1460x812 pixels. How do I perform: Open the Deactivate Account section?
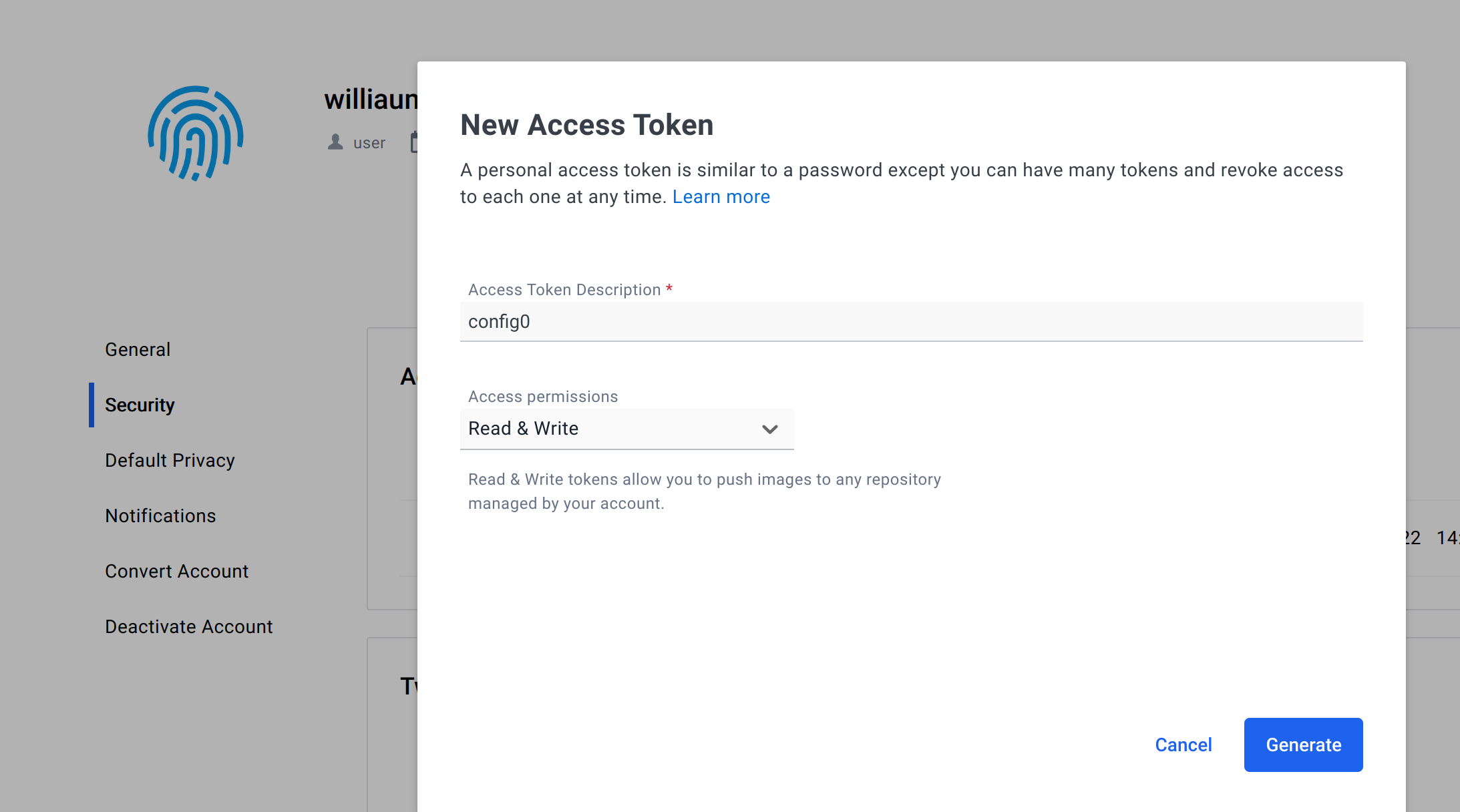(x=189, y=626)
